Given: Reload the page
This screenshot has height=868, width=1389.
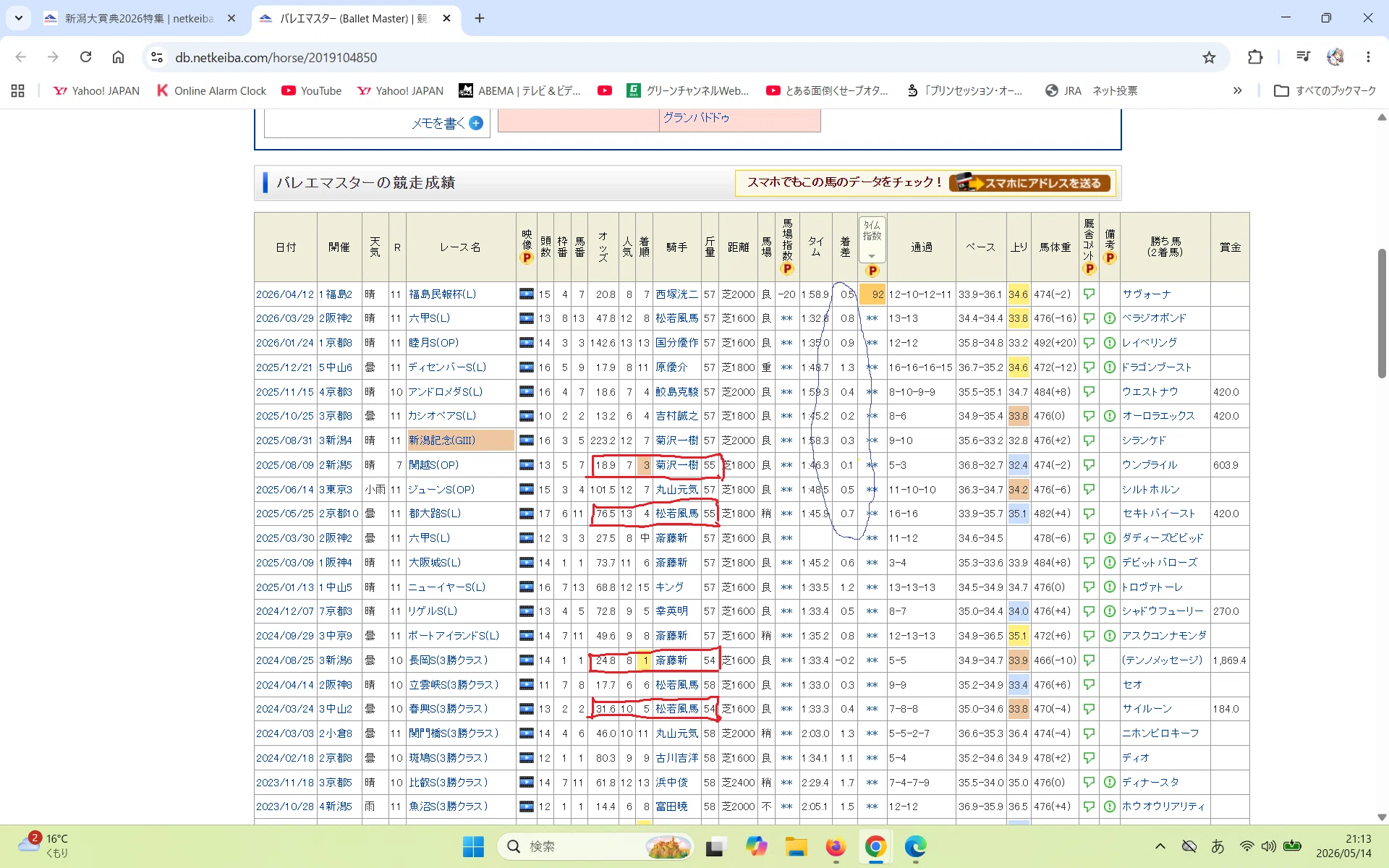Looking at the screenshot, I should [85, 57].
